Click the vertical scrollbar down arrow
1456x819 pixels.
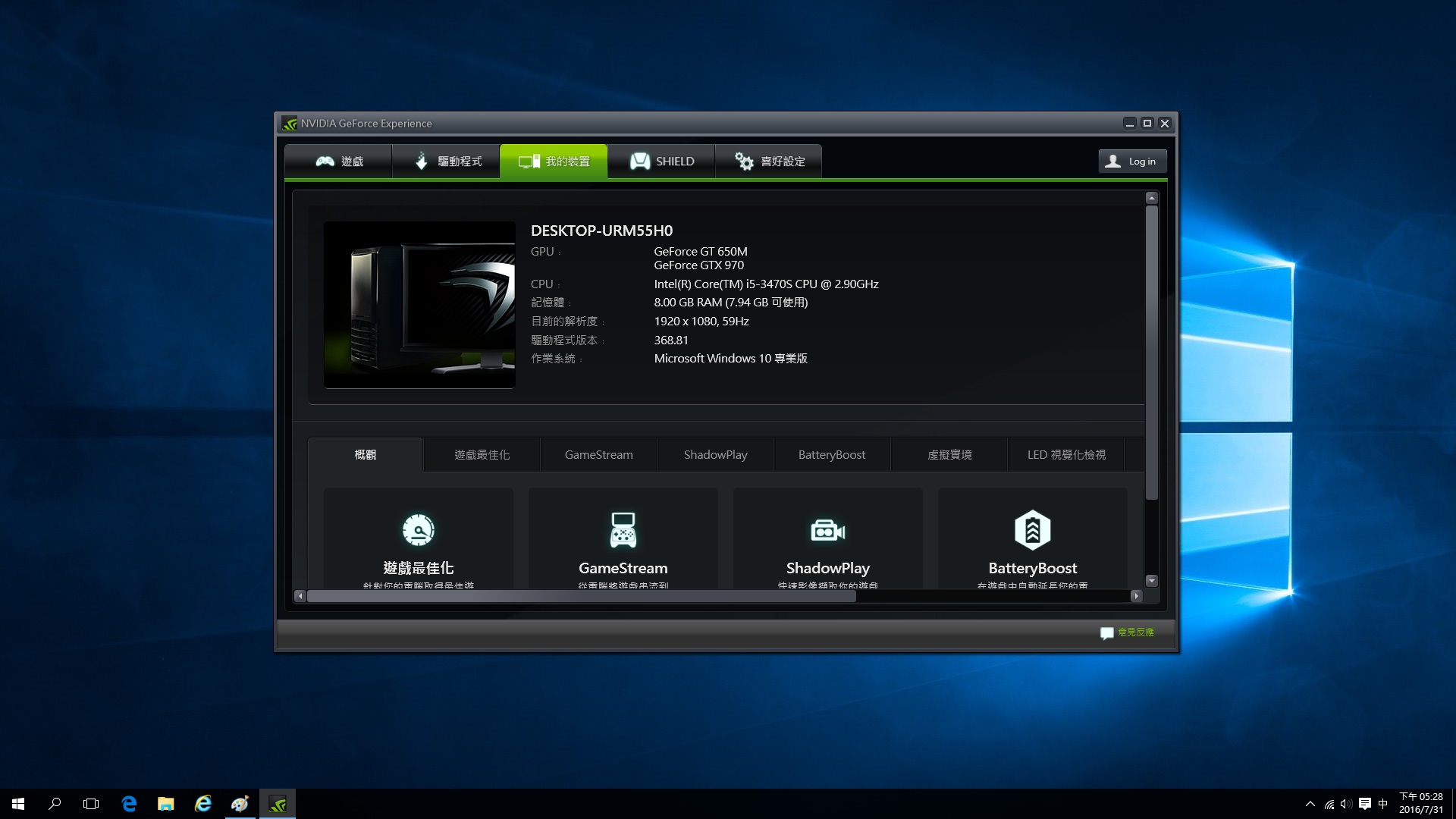[1152, 581]
